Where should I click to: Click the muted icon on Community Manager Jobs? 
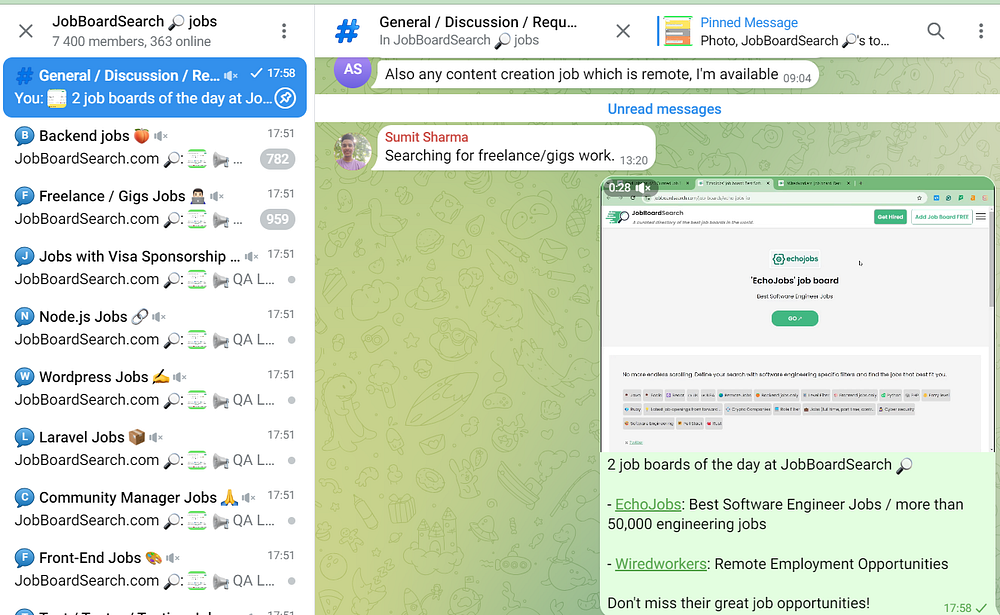tap(249, 498)
